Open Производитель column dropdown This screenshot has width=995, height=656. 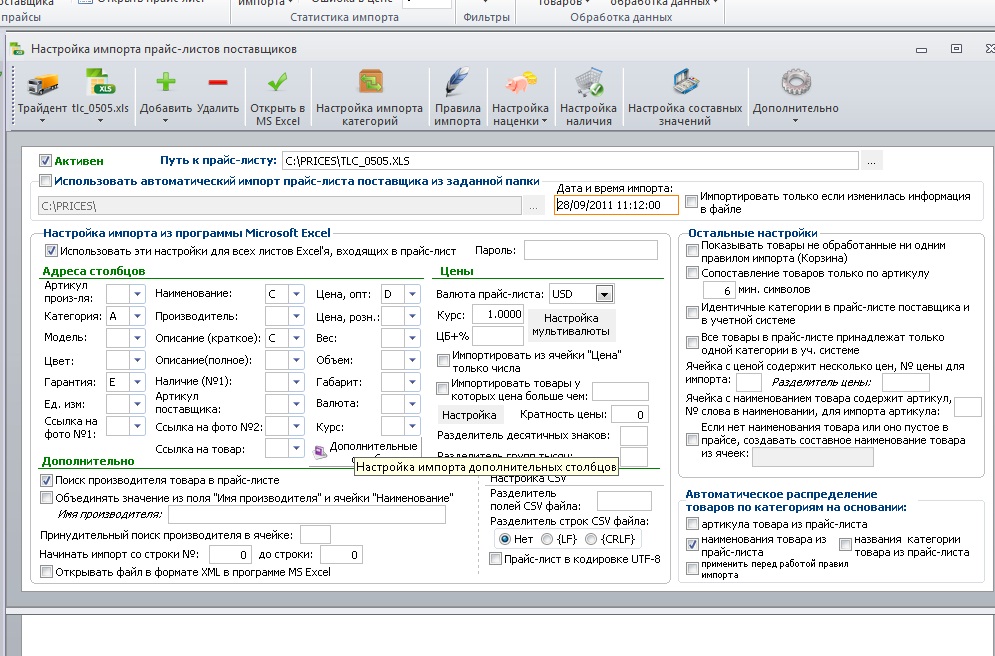[296, 316]
